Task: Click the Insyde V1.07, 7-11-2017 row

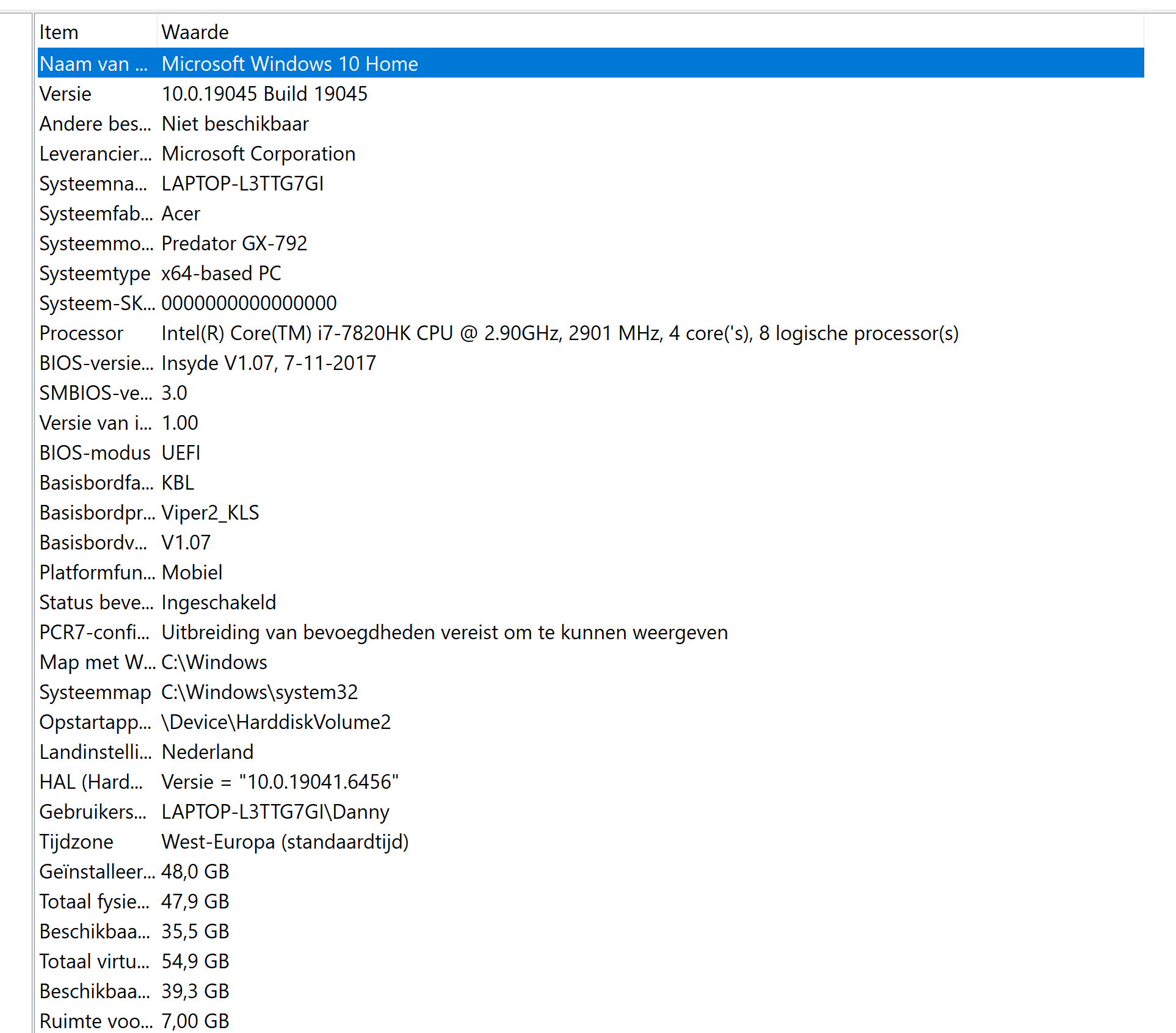Action: (590, 363)
